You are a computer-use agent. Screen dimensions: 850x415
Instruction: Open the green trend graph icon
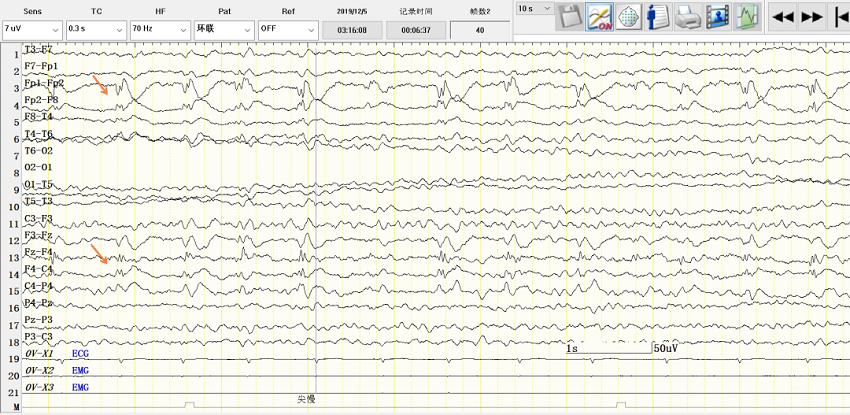click(746, 16)
